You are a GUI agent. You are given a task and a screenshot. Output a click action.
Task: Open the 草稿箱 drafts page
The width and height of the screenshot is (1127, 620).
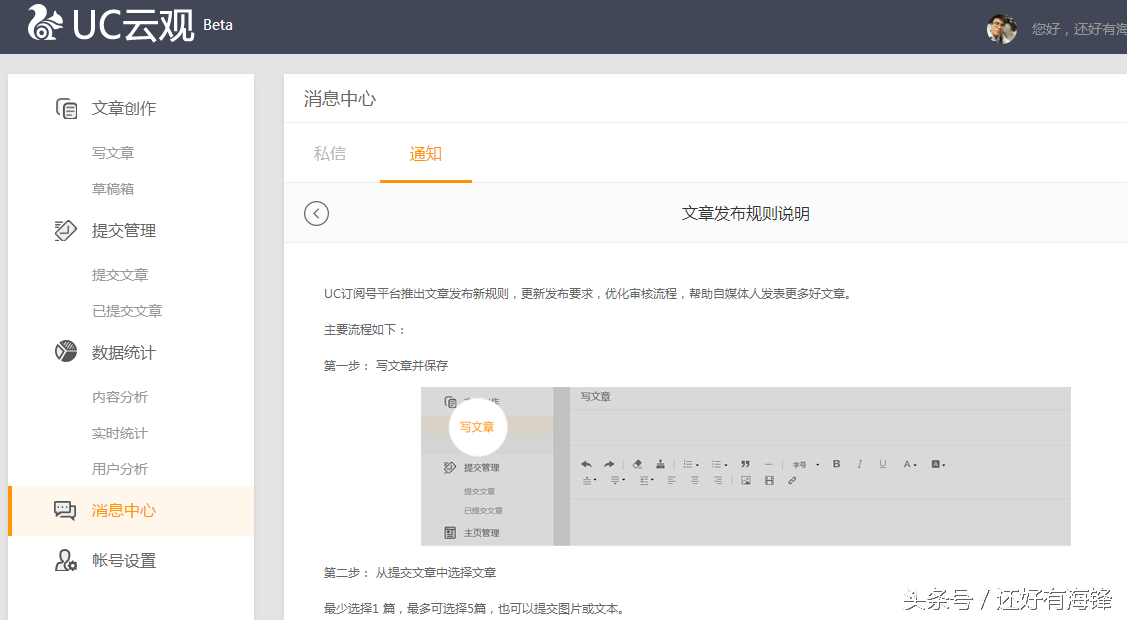(x=113, y=188)
